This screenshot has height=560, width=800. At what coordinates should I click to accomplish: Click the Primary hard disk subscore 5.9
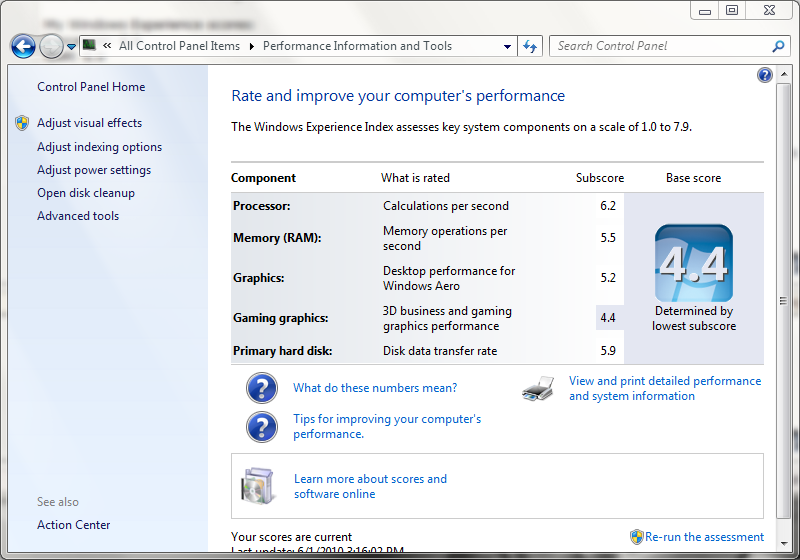pyautogui.click(x=608, y=351)
